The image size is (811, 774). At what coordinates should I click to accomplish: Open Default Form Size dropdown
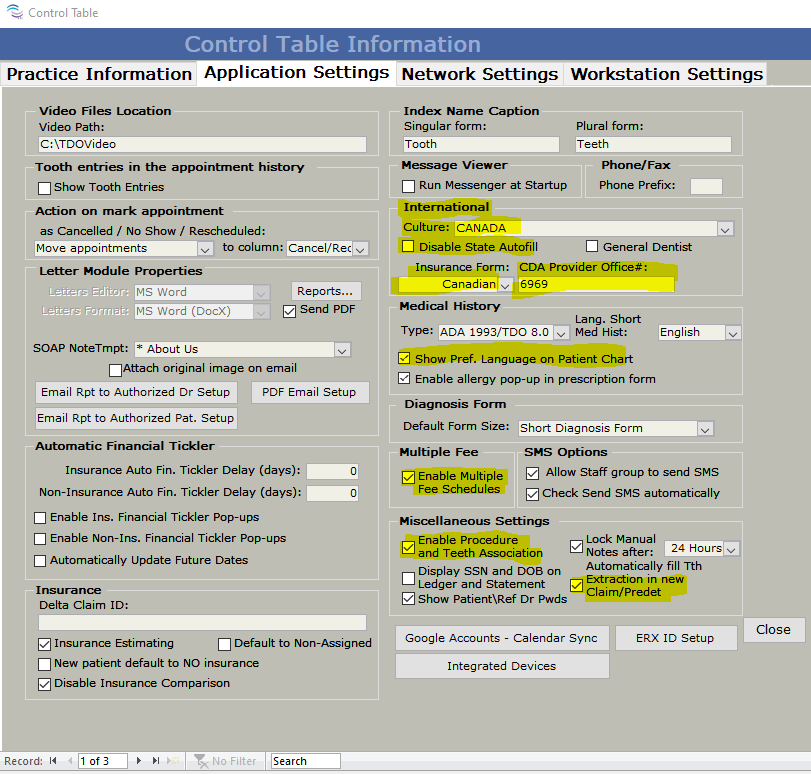pyautogui.click(x=705, y=429)
